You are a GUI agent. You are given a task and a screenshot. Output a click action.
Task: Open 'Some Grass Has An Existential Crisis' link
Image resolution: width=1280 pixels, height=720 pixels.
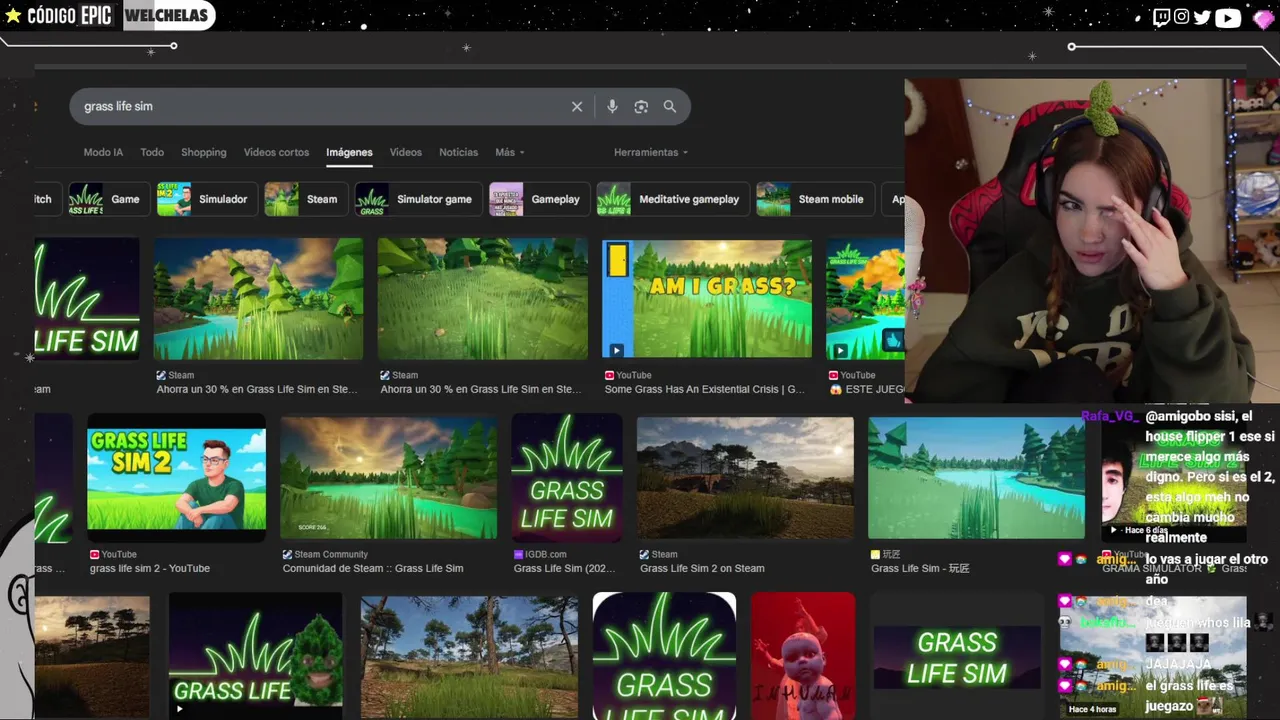coord(705,389)
